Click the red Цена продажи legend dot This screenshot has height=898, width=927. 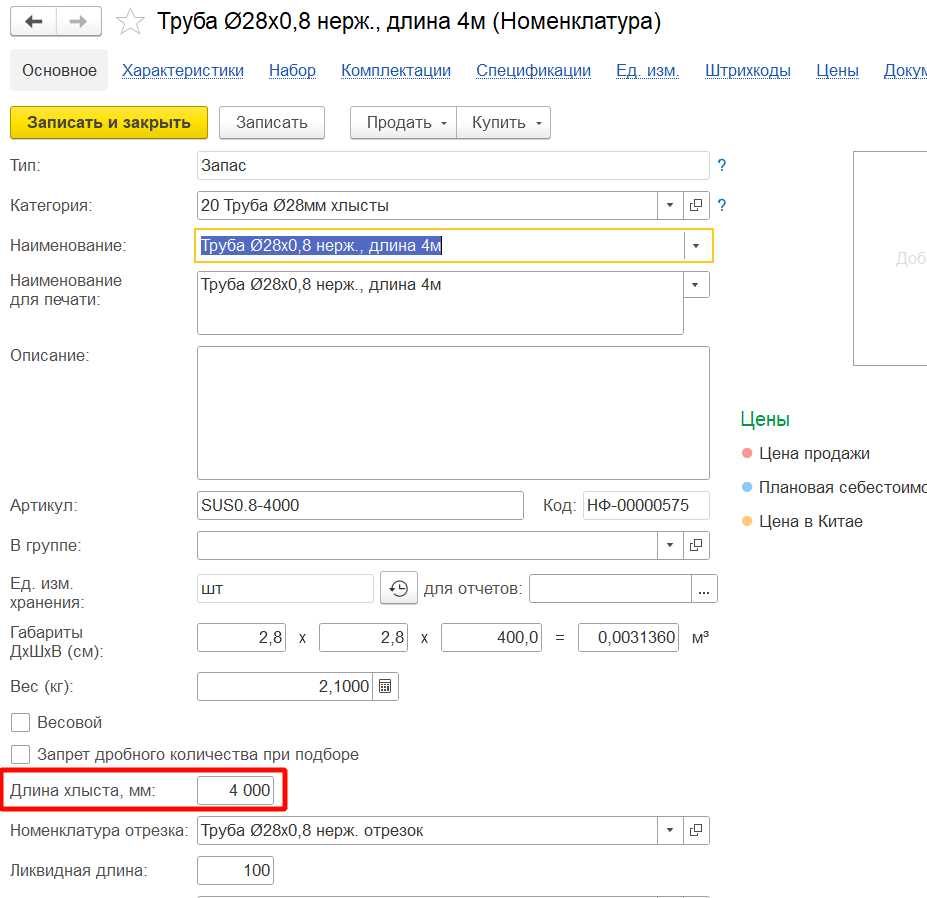[x=746, y=454]
